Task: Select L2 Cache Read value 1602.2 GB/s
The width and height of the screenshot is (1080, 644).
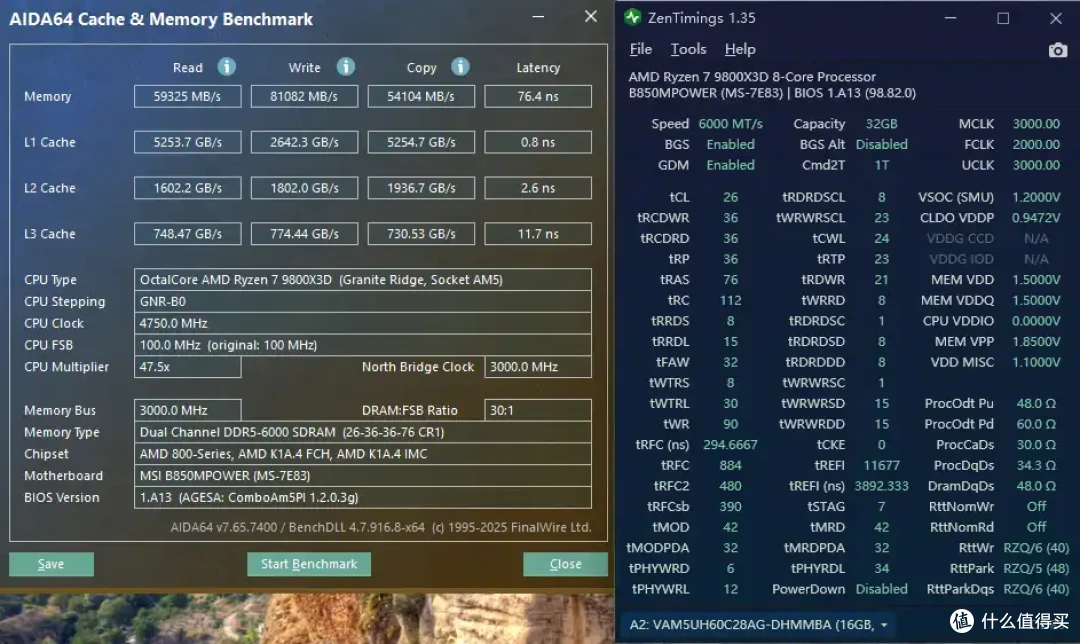Action: pyautogui.click(x=187, y=188)
